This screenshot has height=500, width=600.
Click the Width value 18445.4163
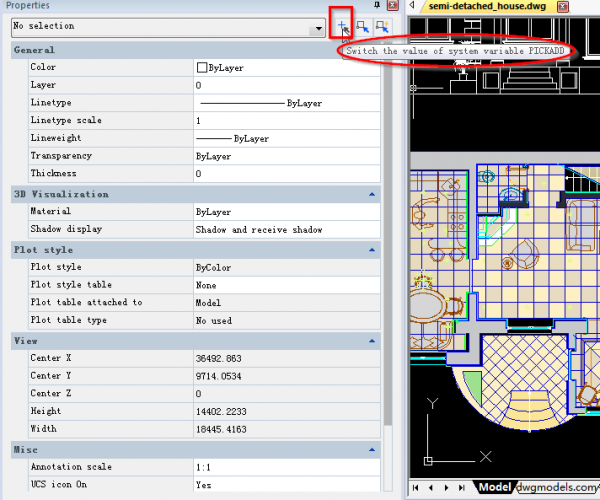(287, 429)
